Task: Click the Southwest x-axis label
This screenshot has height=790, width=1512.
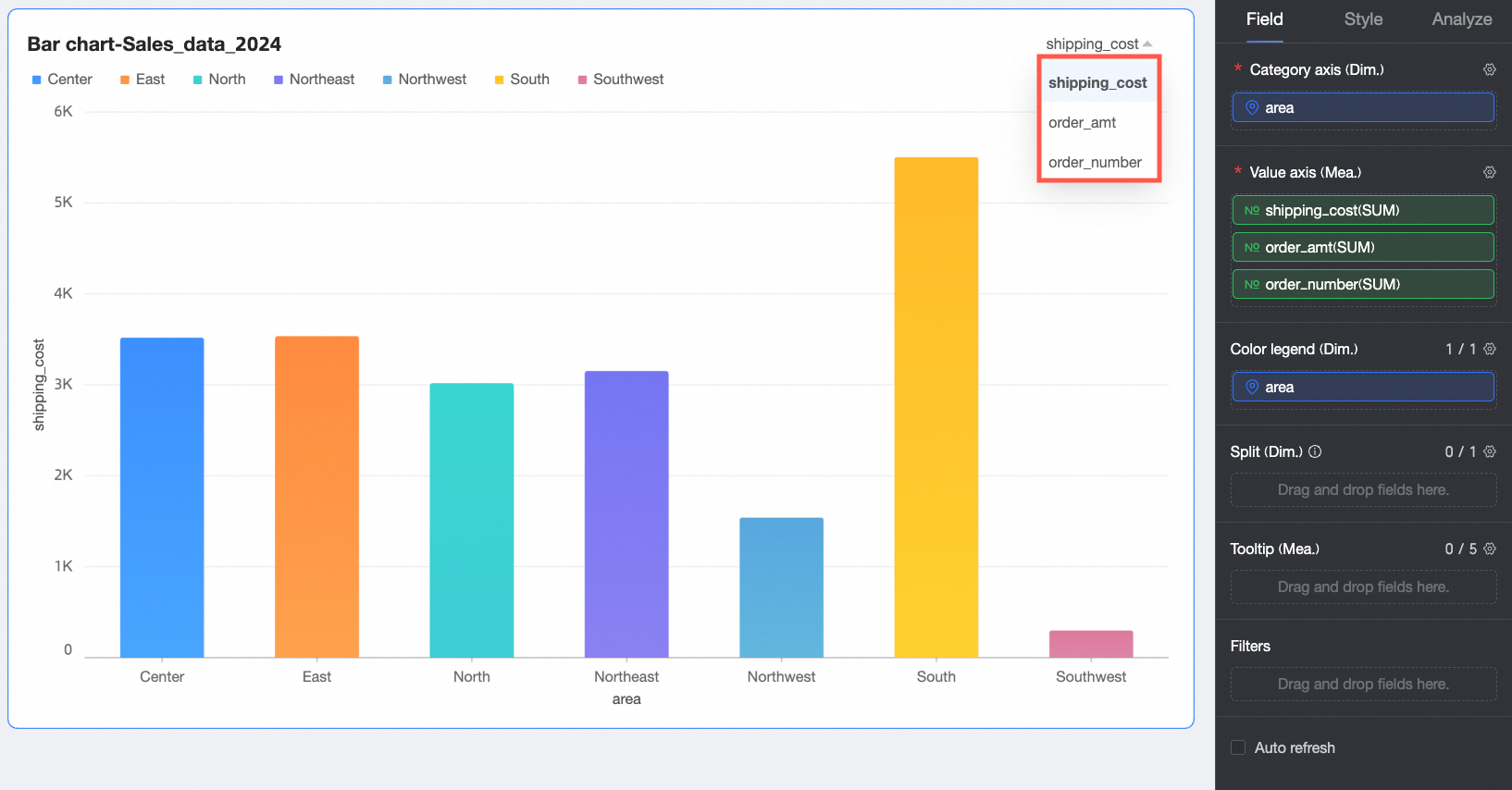Action: click(x=1091, y=676)
